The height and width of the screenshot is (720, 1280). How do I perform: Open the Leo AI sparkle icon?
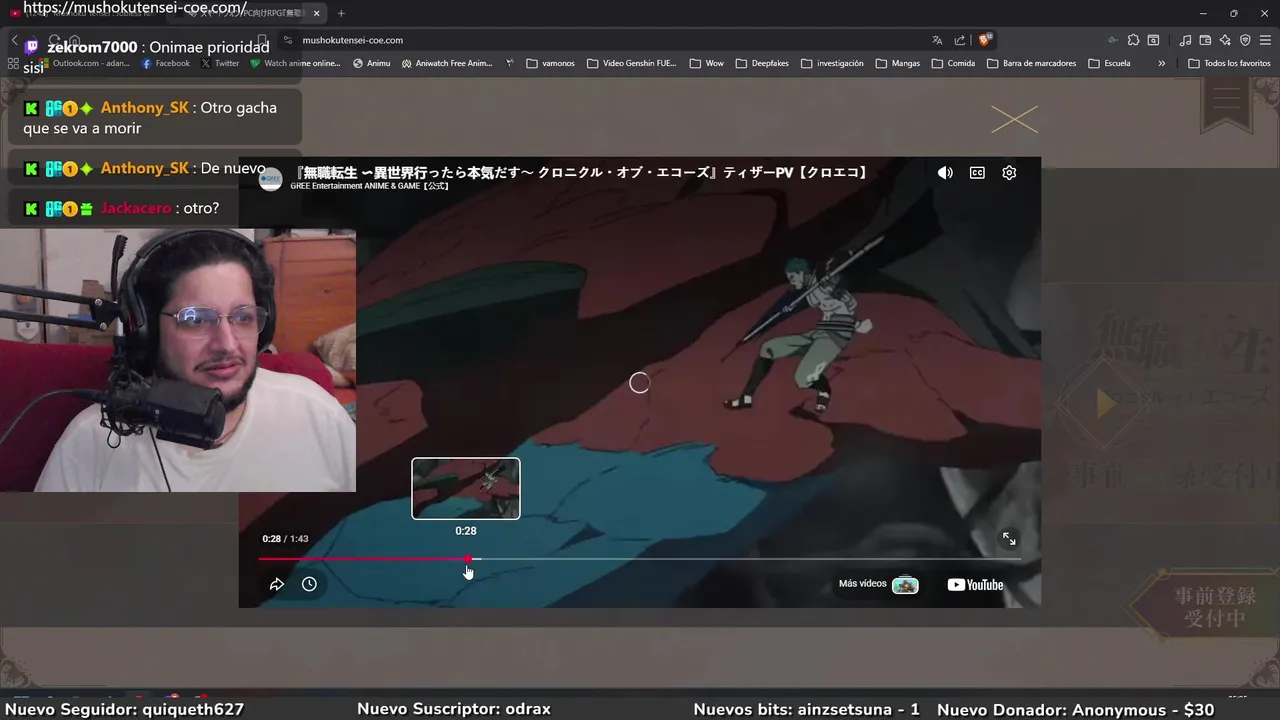1225,40
